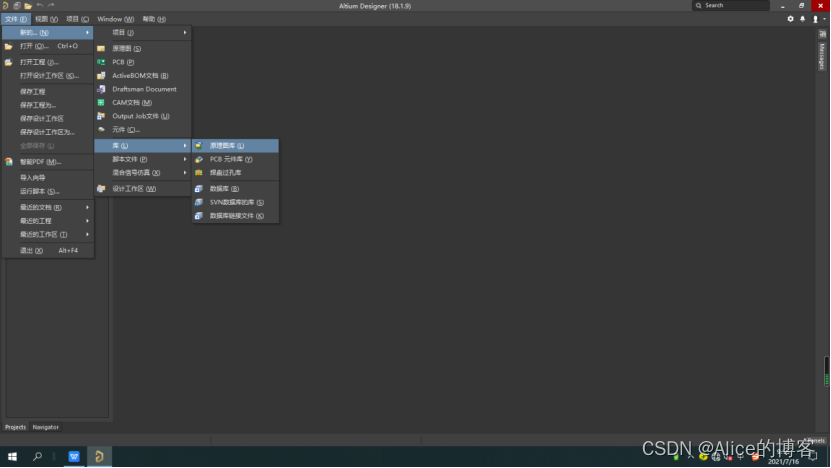Open the 帮助 (H) menu

coord(154,19)
